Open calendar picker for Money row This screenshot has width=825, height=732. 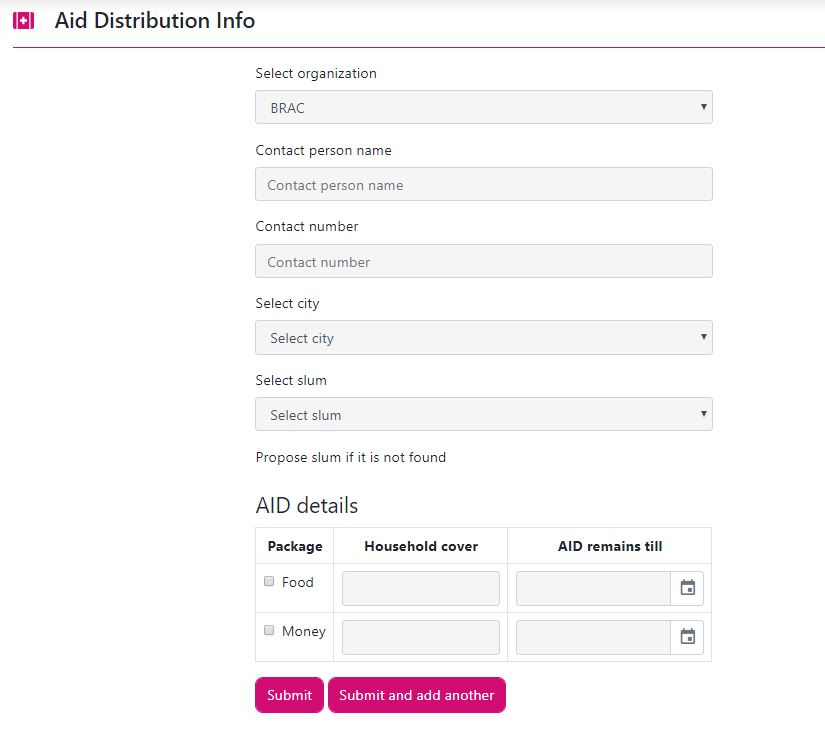[687, 637]
